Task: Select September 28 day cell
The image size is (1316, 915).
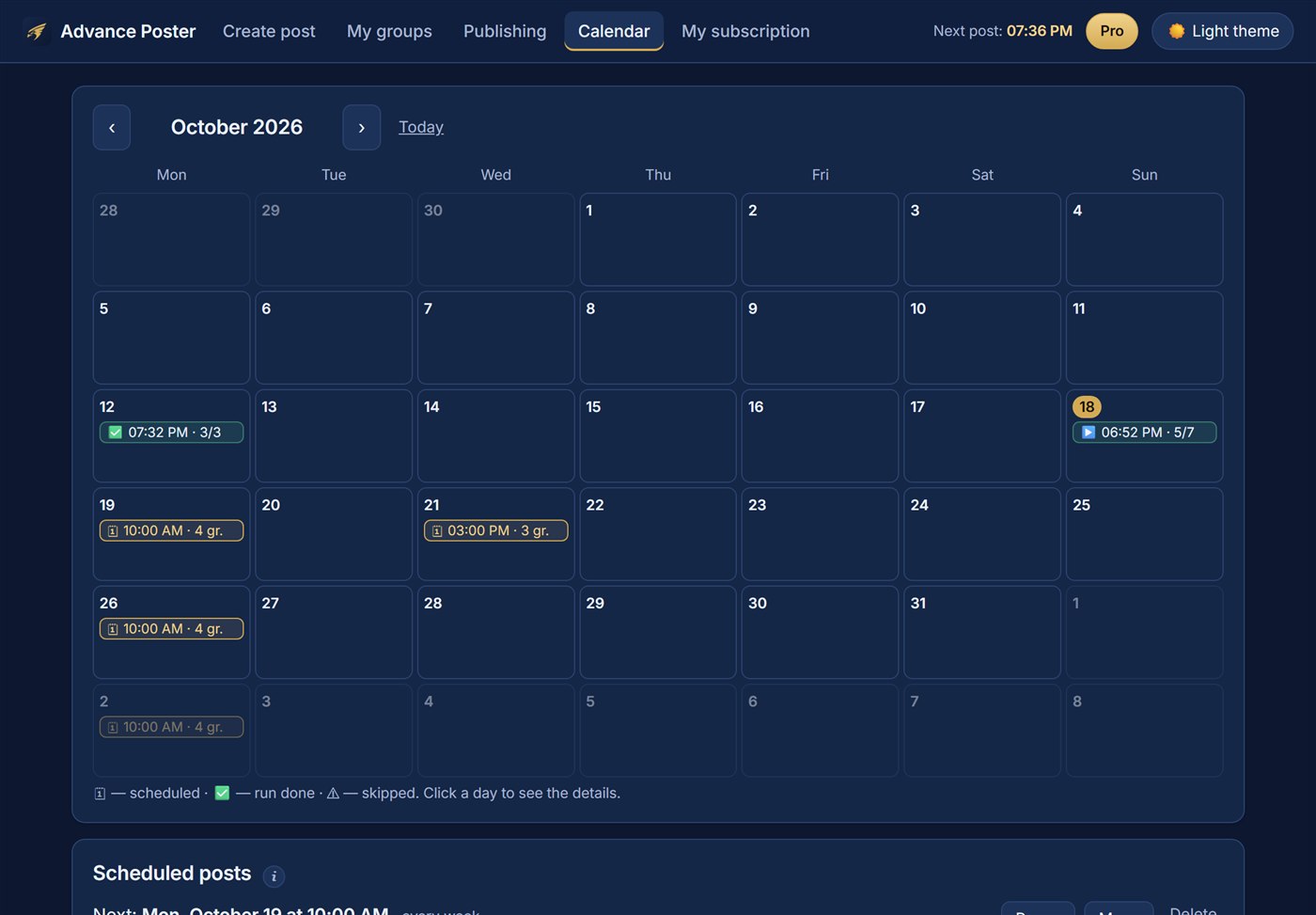Action: pyautogui.click(x=171, y=240)
